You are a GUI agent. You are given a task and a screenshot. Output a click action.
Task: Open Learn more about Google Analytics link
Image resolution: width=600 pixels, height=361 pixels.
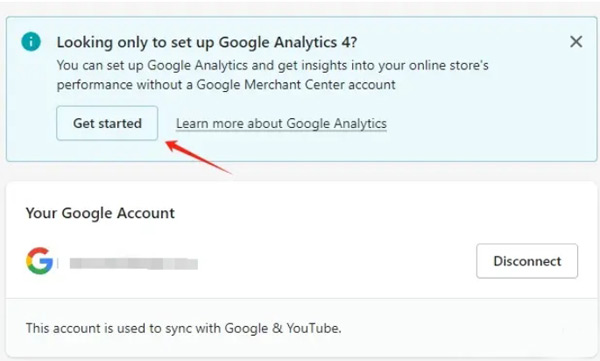tap(281, 124)
